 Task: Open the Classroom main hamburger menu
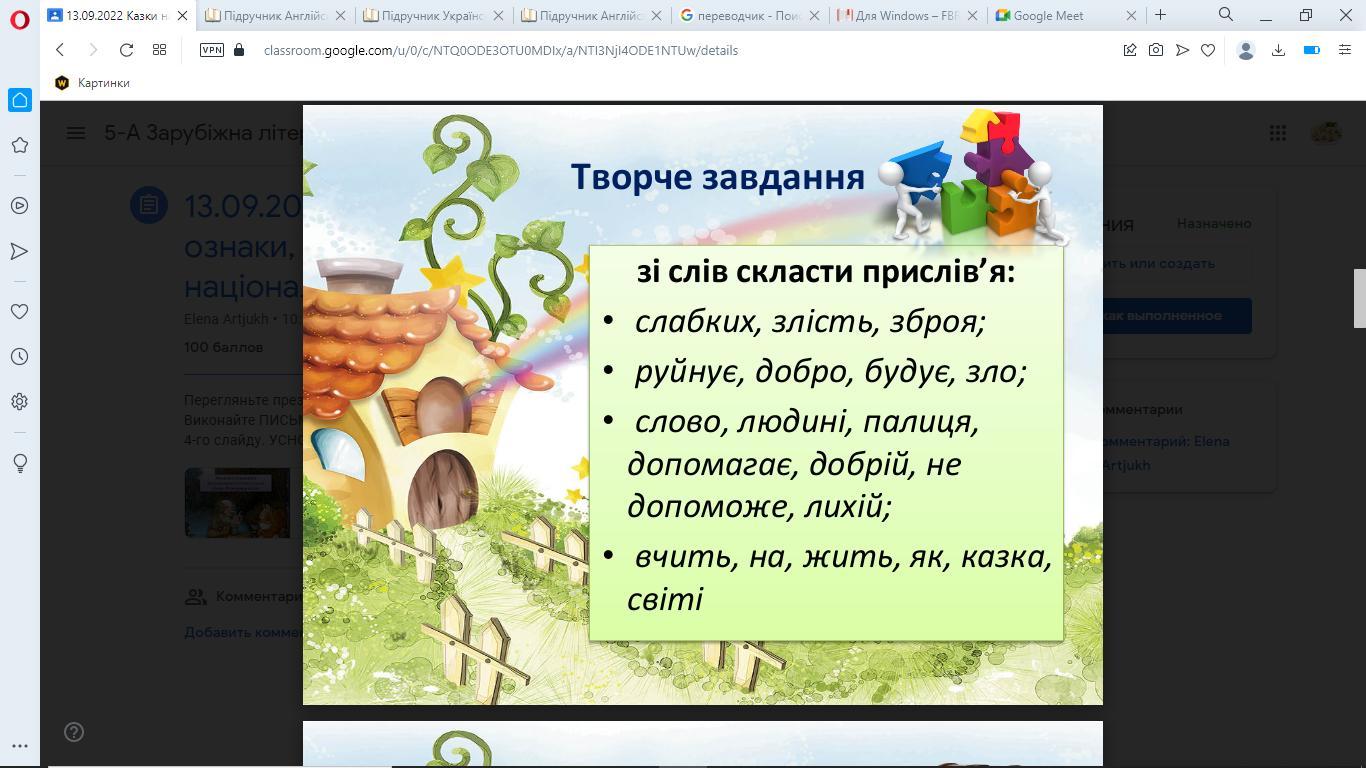pos(76,133)
